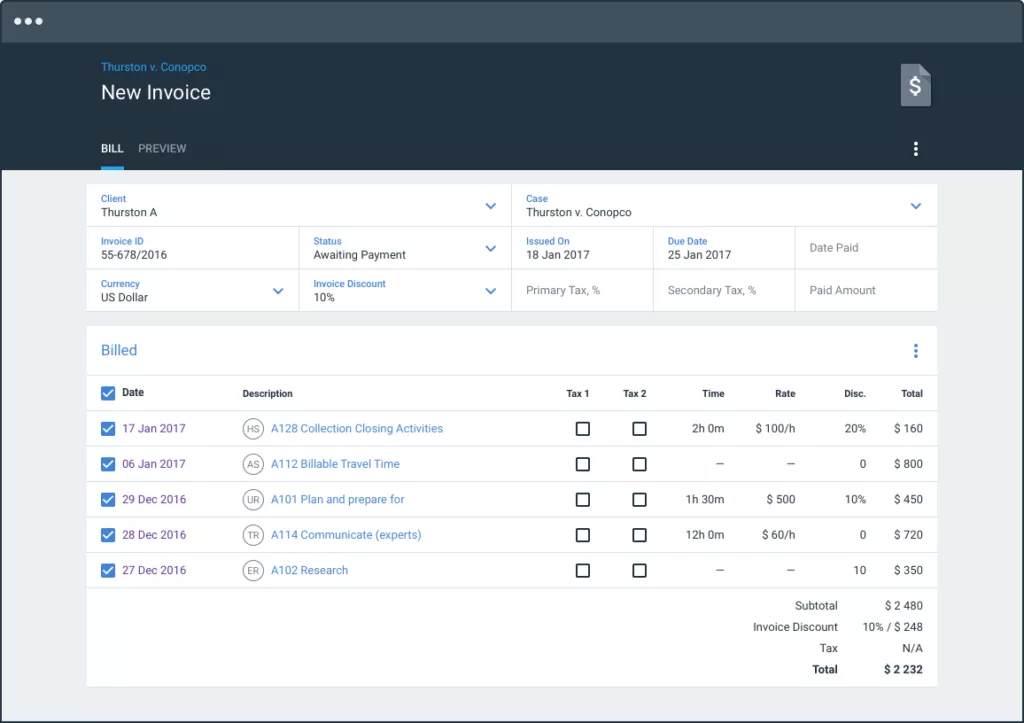Enable Tax 1 for A112 Billable Travel Time
Viewport: 1024px width, 723px height.
583,464
